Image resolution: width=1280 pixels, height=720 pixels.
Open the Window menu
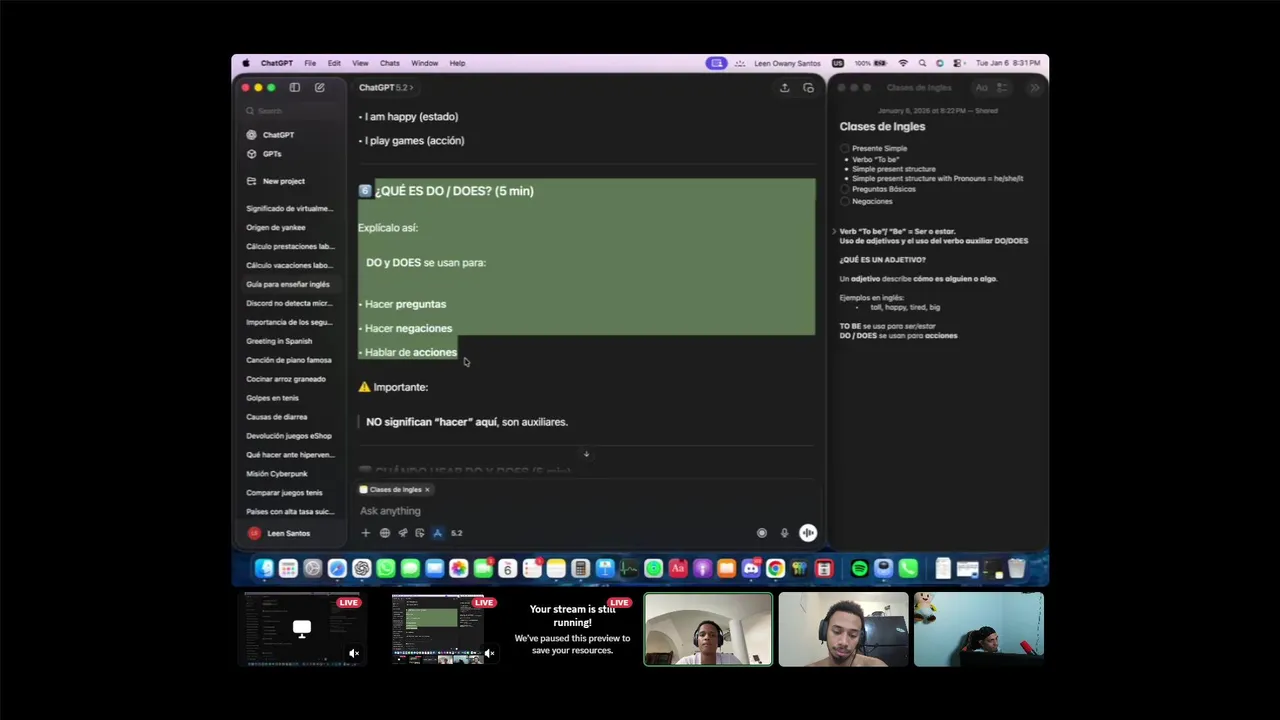(424, 63)
